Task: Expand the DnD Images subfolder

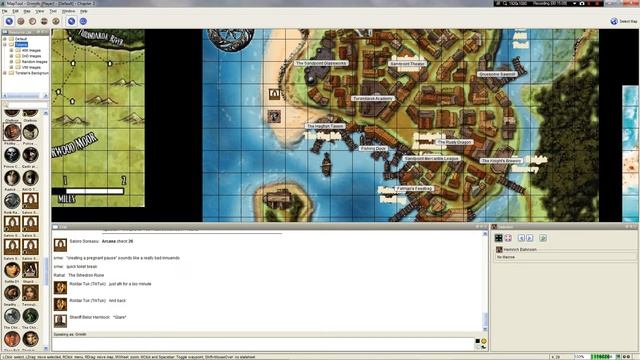Action: point(11,56)
